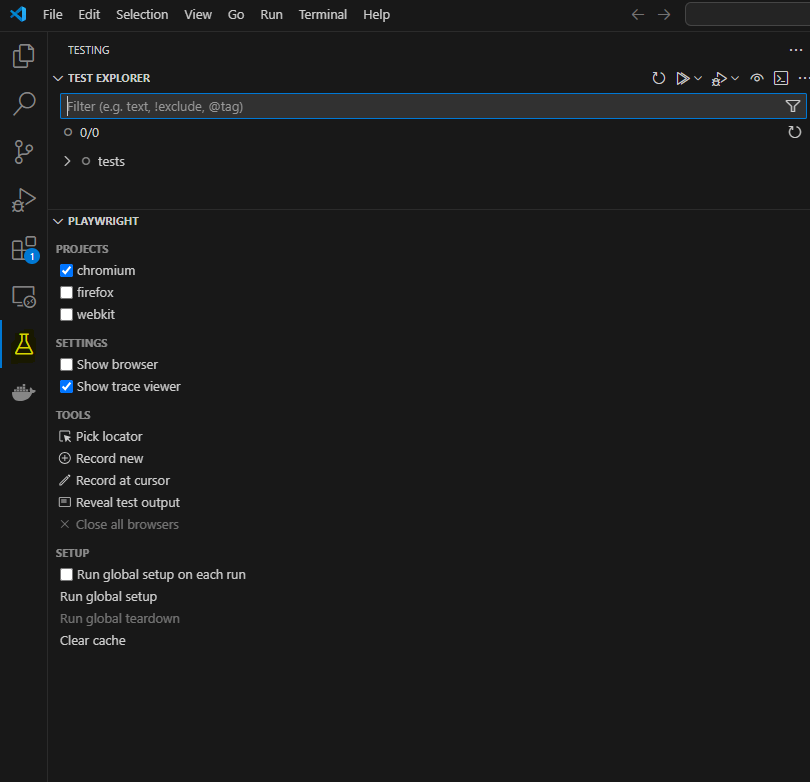
Task: Click Clear cache
Action: click(x=93, y=641)
